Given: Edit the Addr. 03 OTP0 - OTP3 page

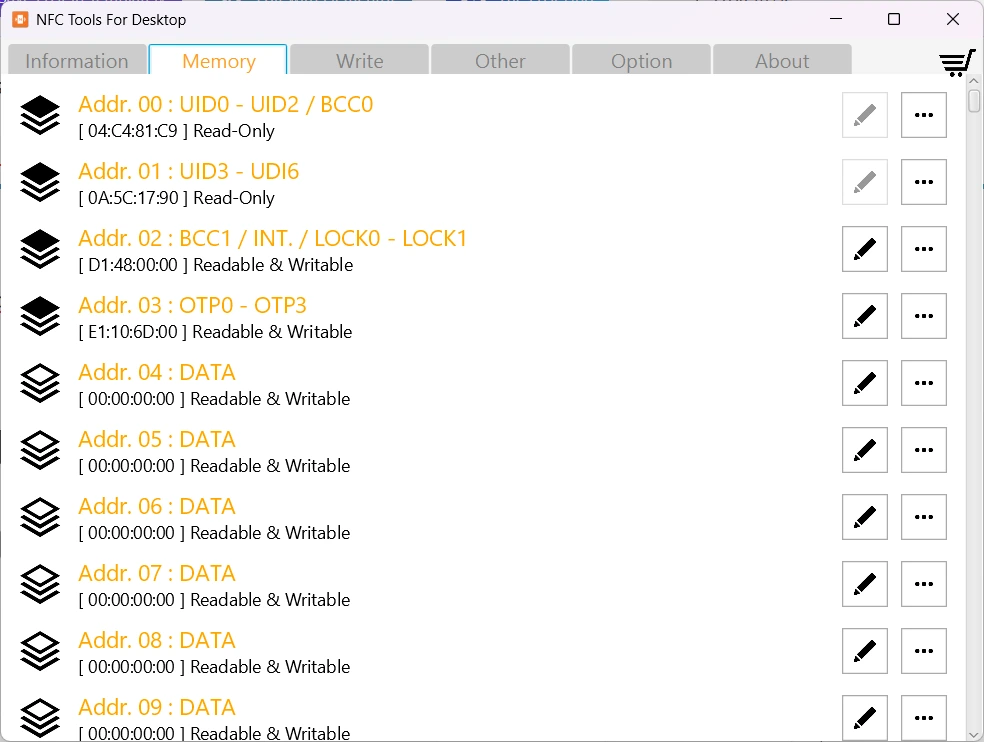Looking at the screenshot, I should pos(865,316).
